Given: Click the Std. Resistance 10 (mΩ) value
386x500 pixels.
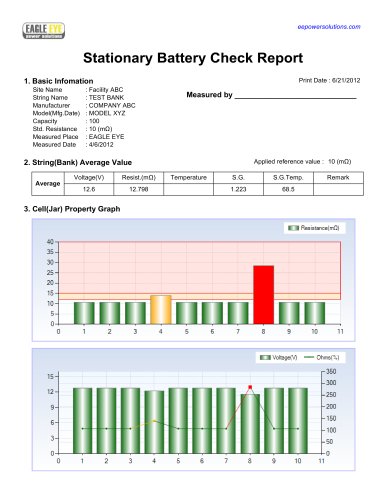Looking at the screenshot, I should click(100, 129).
